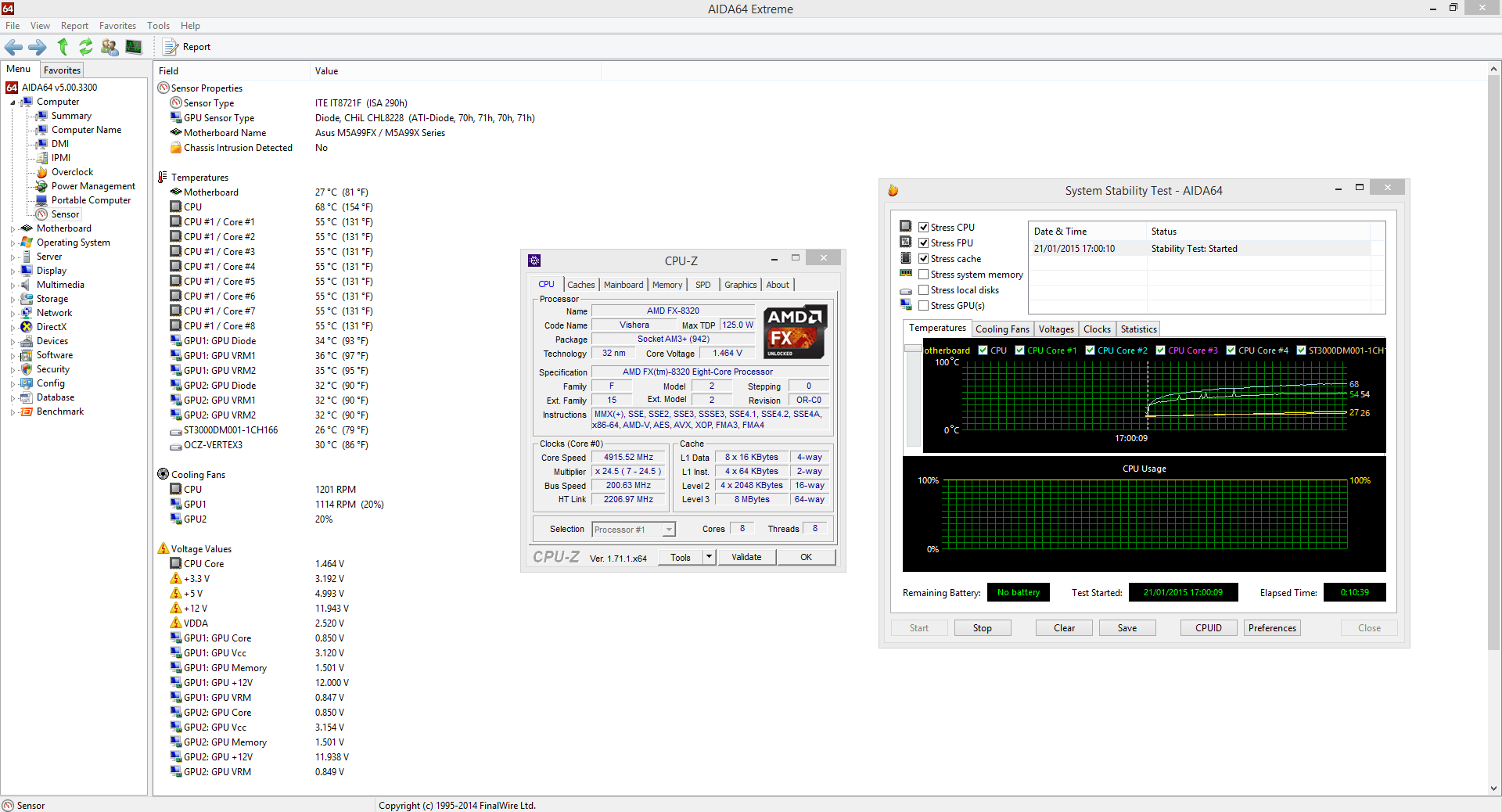Viewport: 1502px width, 812px height.
Task: Click the CPUID button
Action: point(1209,628)
